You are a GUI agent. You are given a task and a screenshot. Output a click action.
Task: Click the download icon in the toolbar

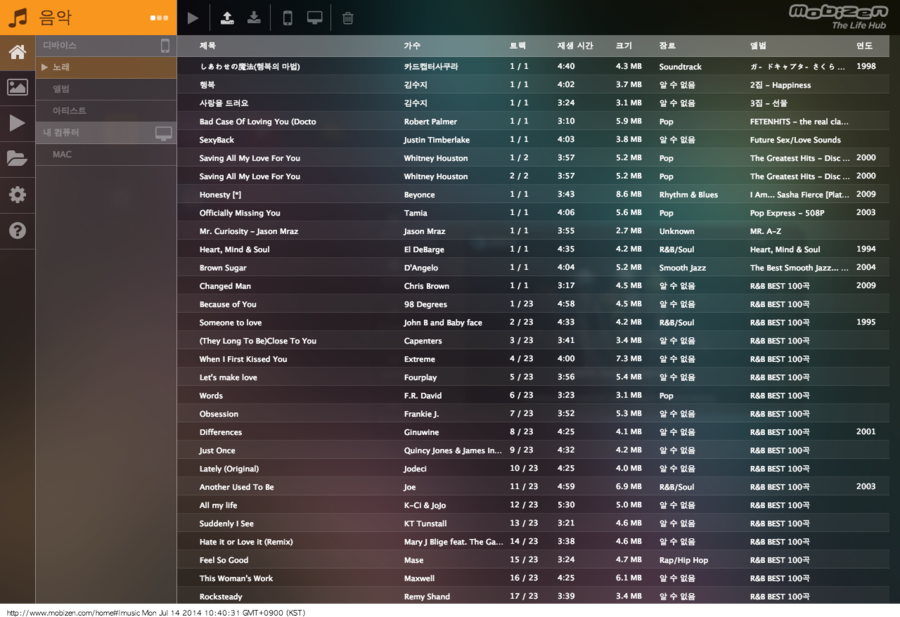point(254,18)
